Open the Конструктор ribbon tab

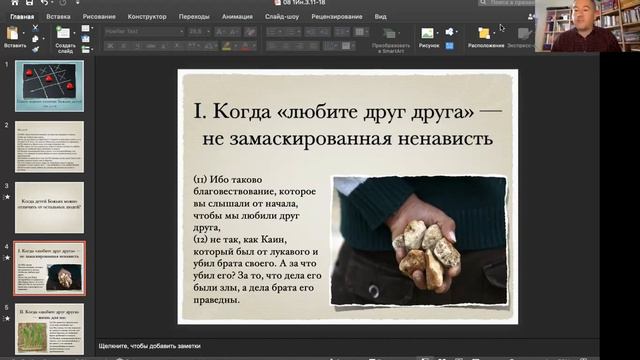tap(147, 17)
